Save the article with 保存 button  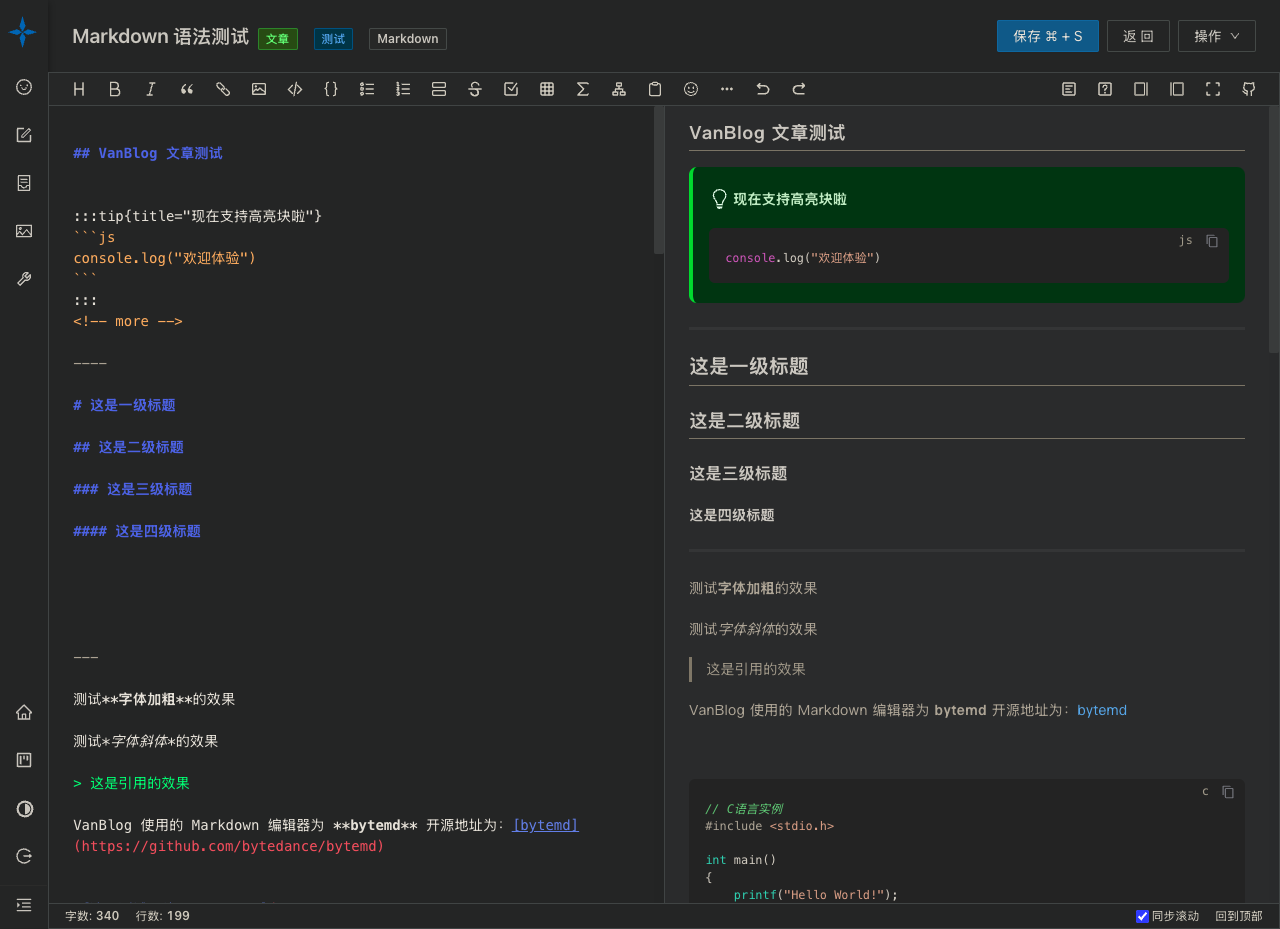pos(1048,36)
